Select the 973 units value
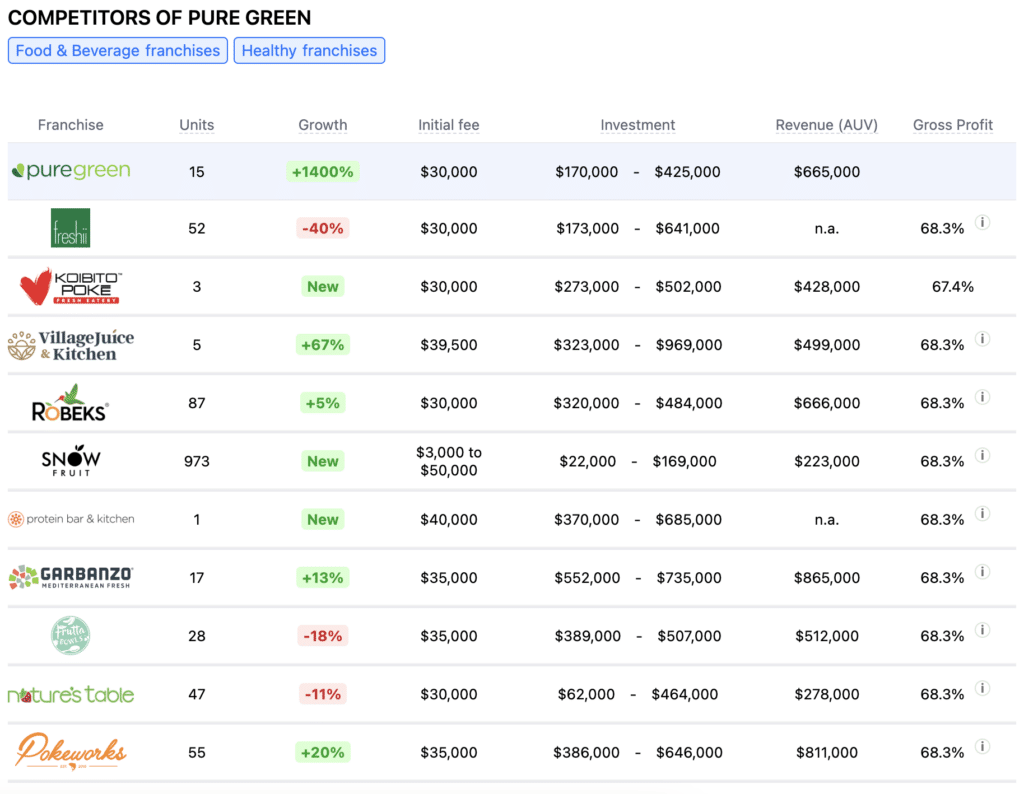Screen dimensions: 1024x794 pos(197,461)
